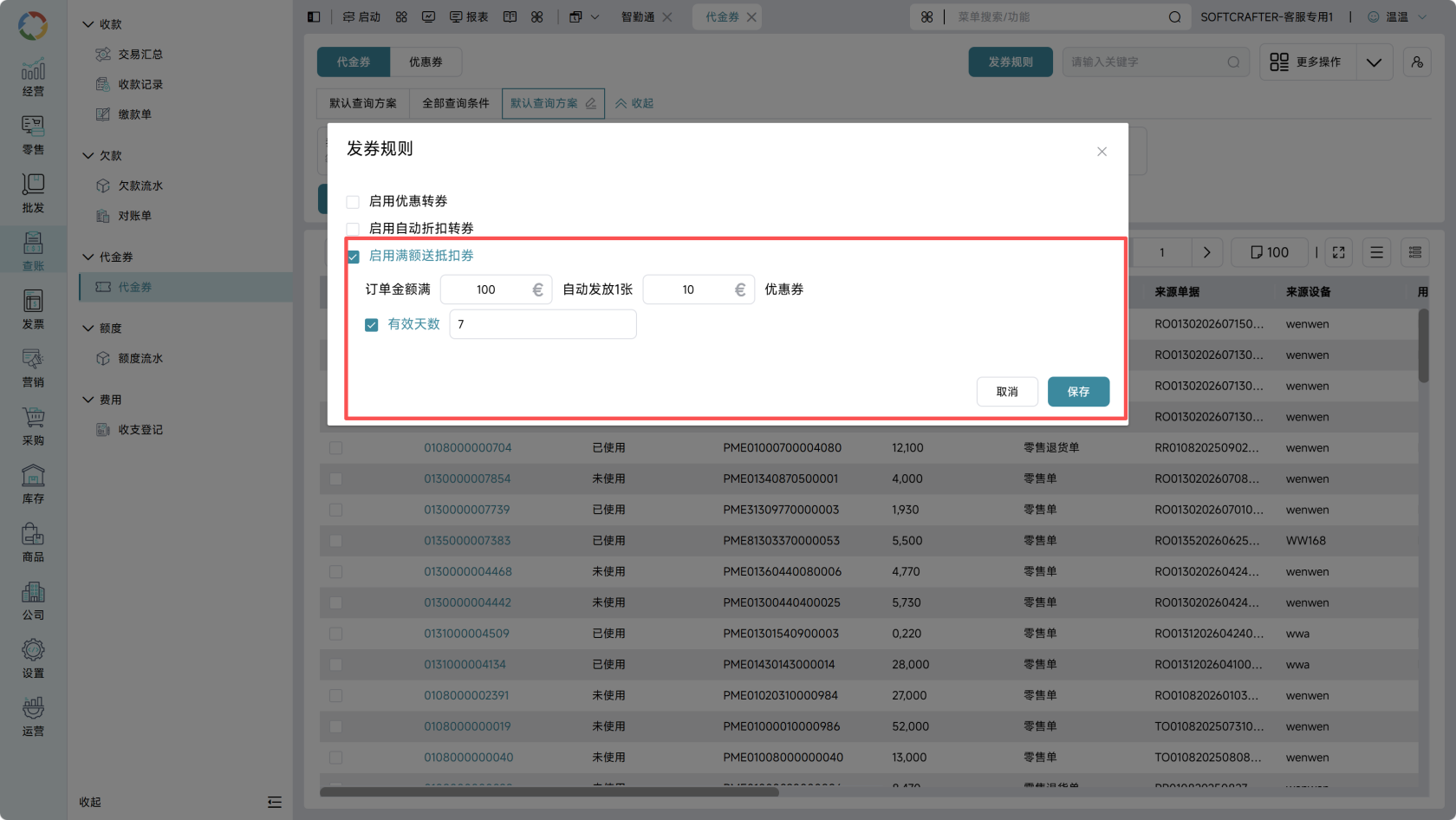
Task: Open the 采购 purchasing cart module
Action: [x=33, y=426]
